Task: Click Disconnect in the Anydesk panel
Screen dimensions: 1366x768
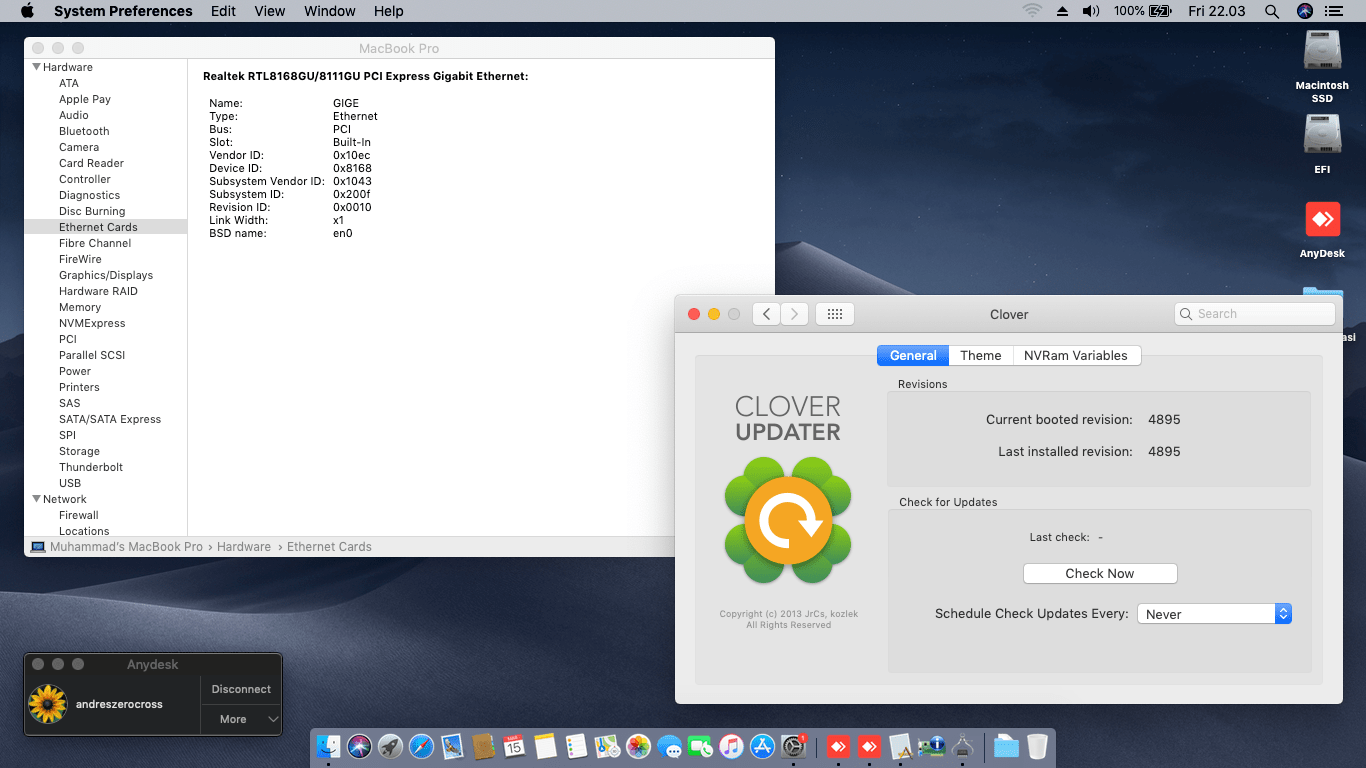Action: point(241,689)
